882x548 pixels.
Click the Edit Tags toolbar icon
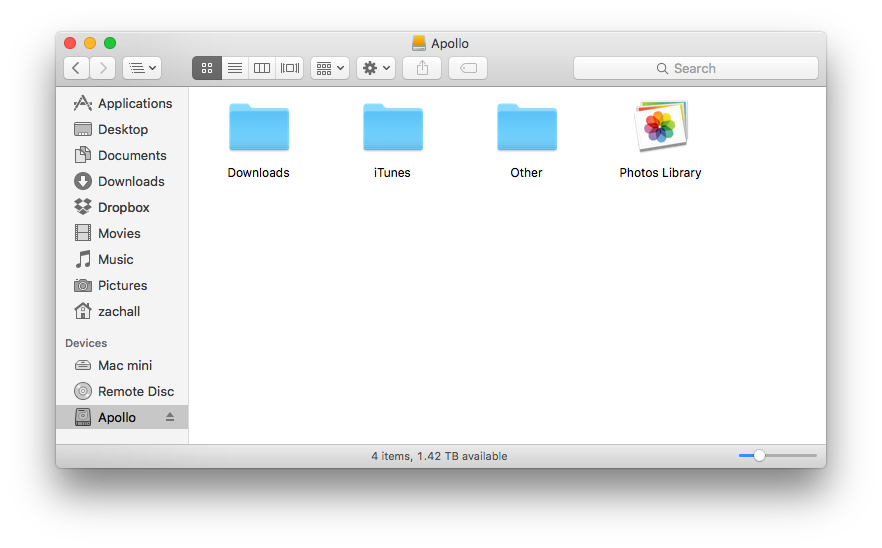(x=468, y=68)
